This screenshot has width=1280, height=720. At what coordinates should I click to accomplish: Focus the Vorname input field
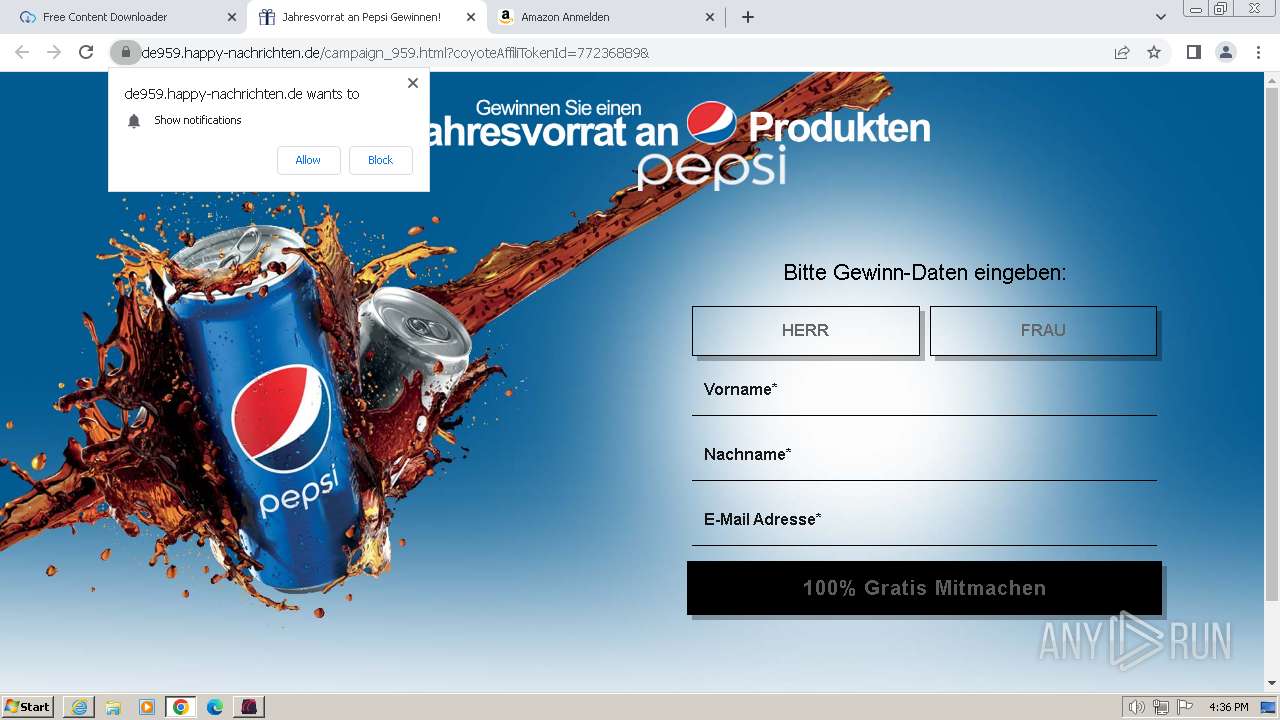pyautogui.click(x=924, y=390)
